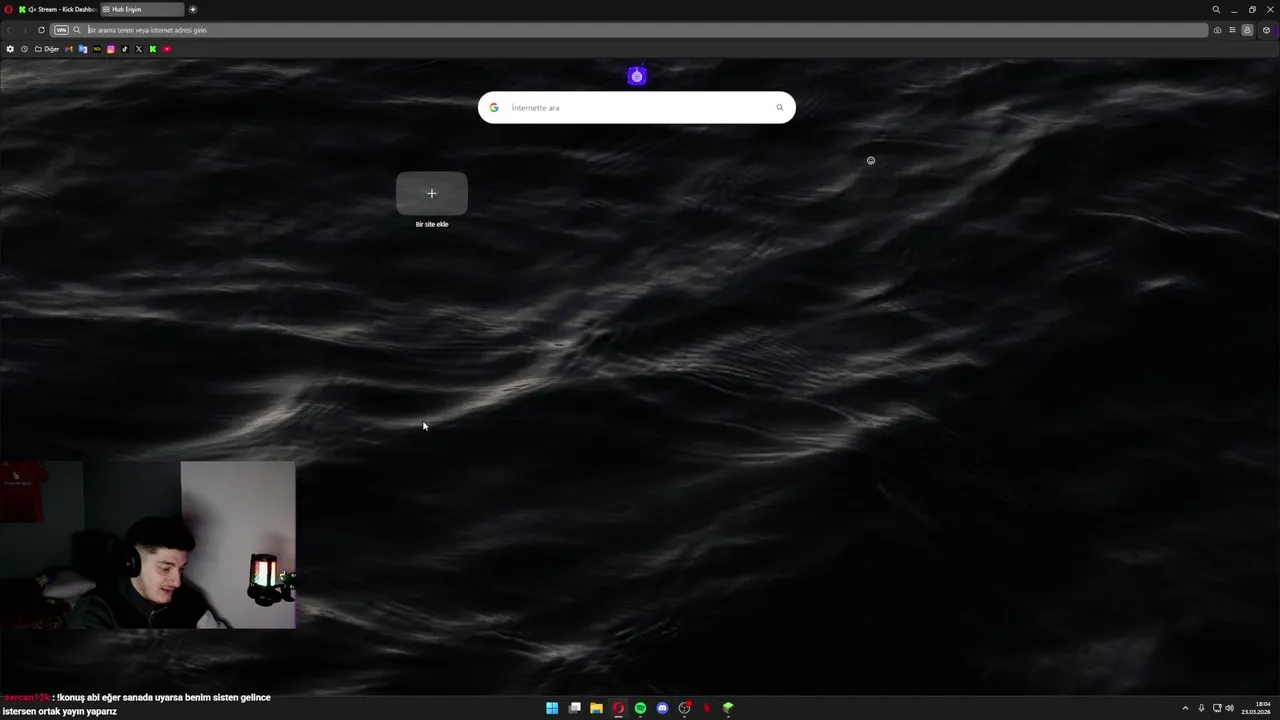Click the browser back arrow

pos(9,30)
